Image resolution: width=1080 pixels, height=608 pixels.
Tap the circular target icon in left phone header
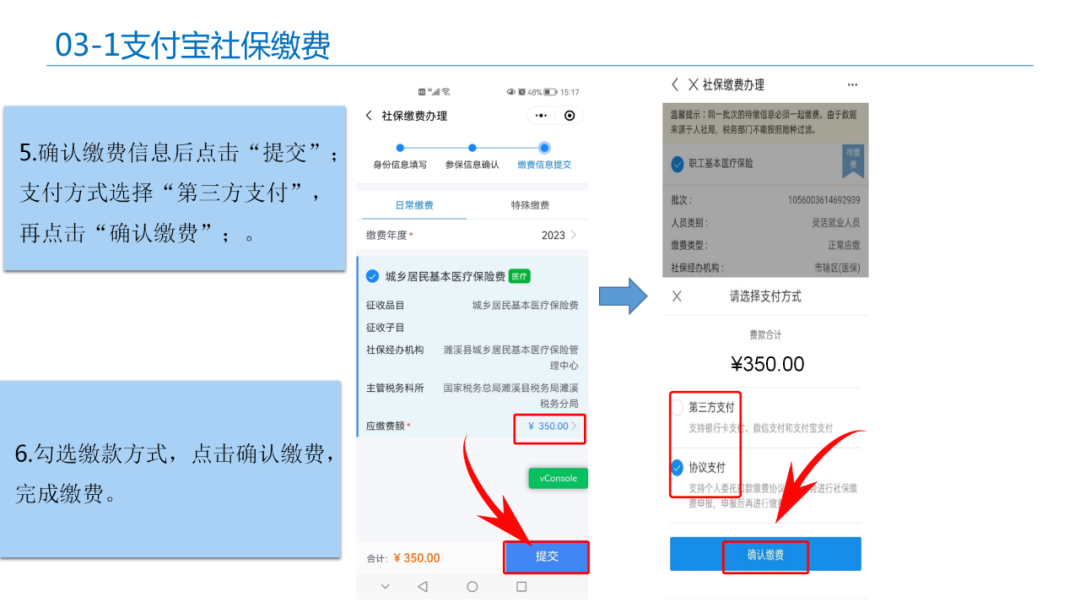coord(570,116)
